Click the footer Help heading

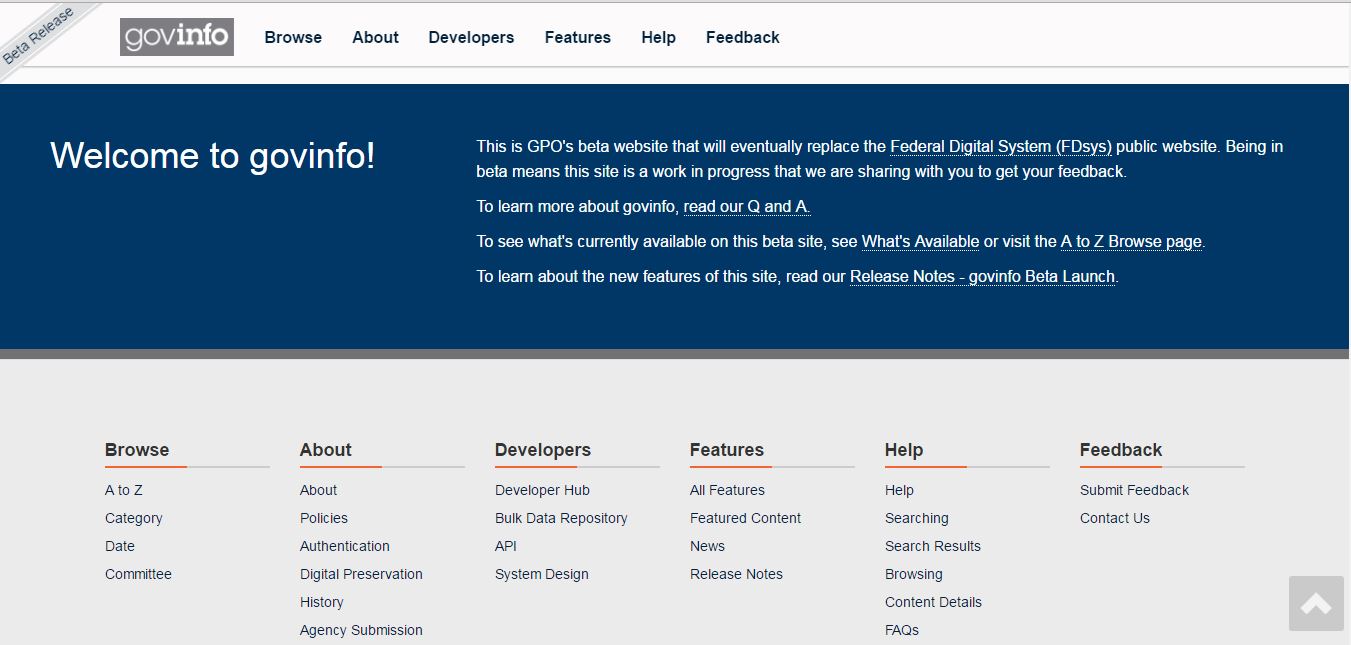904,450
